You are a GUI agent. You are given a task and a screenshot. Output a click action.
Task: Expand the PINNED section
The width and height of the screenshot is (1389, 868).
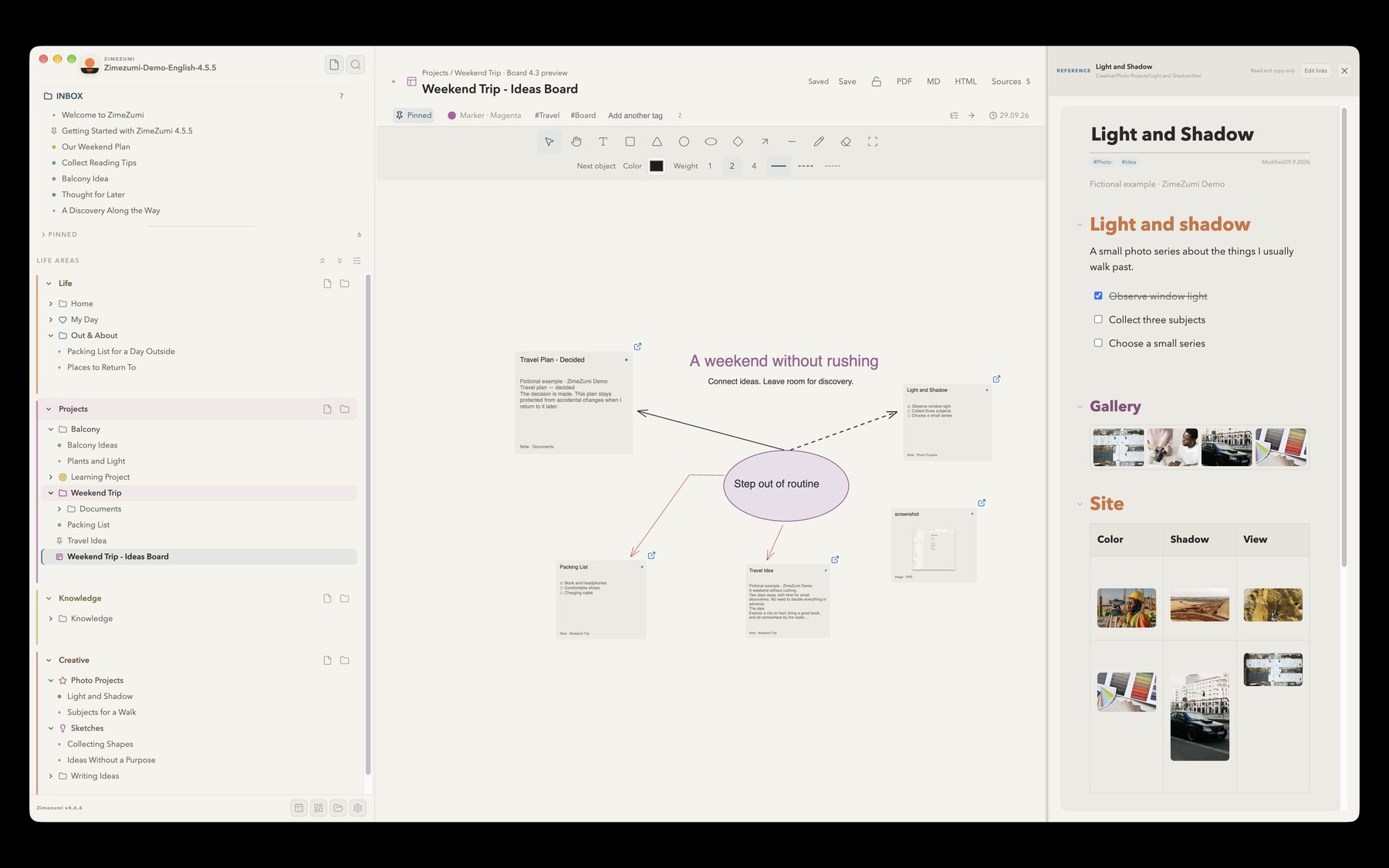coord(43,235)
